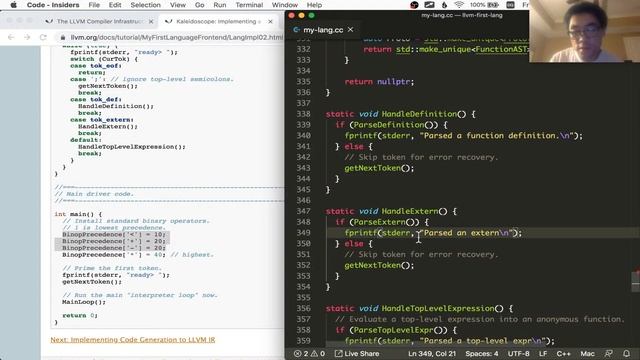Open the Run menu
The image size is (640, 360).
click(x=220, y=5)
